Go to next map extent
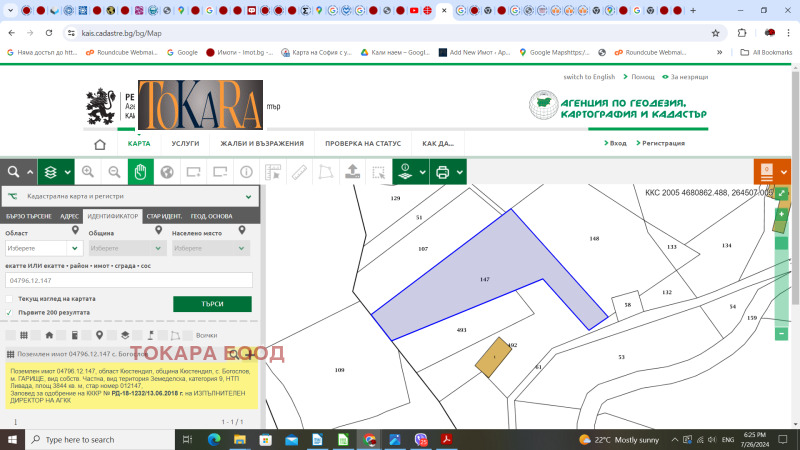Screen dimensions: 800x450 (220, 172)
